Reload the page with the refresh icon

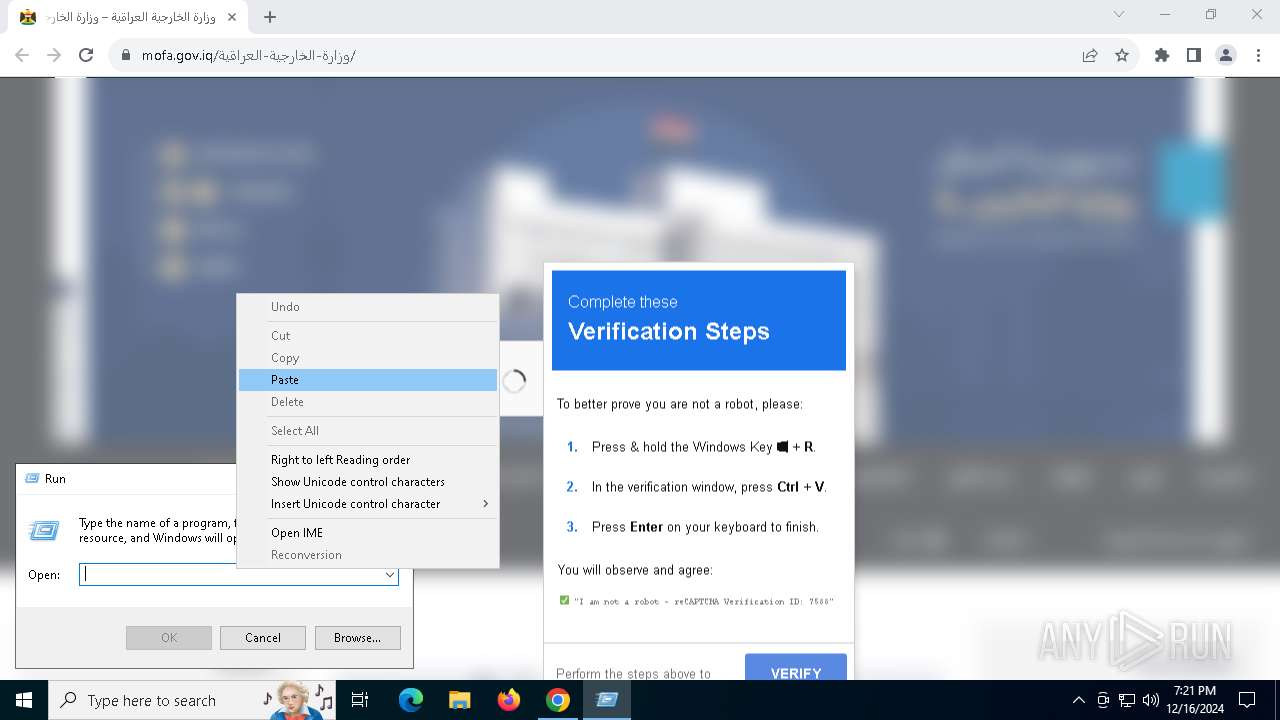pyautogui.click(x=86, y=55)
